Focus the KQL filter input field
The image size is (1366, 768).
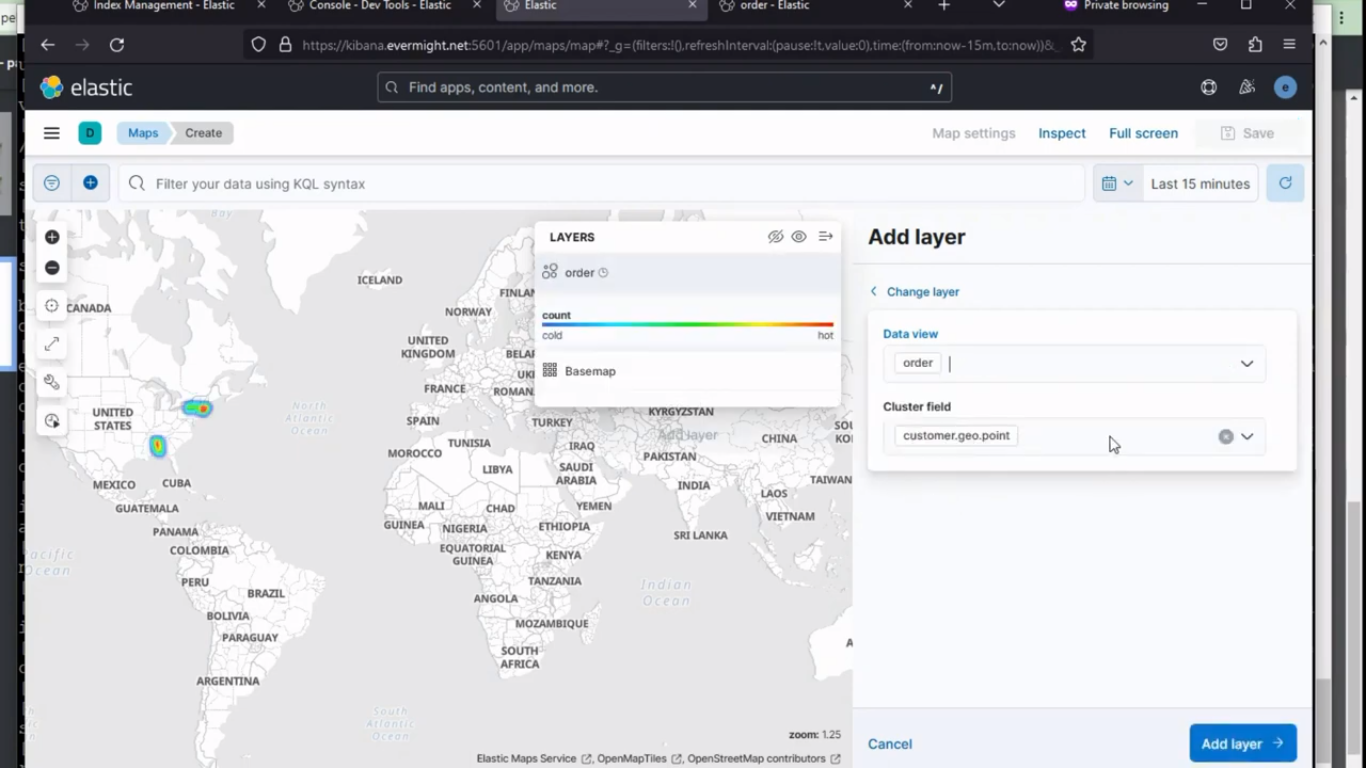(x=601, y=184)
